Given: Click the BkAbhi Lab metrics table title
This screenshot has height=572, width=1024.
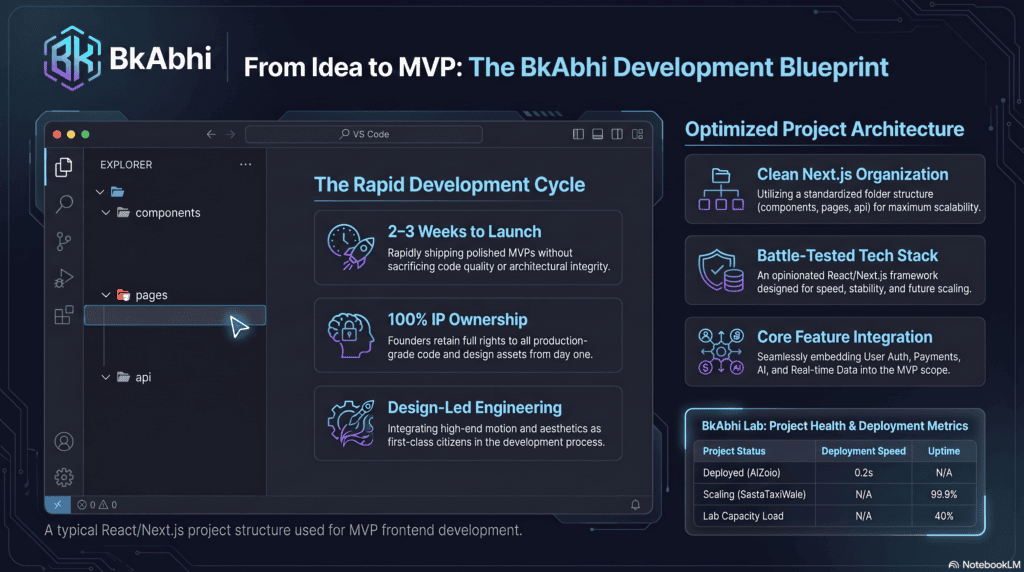Looking at the screenshot, I should click(x=835, y=426).
